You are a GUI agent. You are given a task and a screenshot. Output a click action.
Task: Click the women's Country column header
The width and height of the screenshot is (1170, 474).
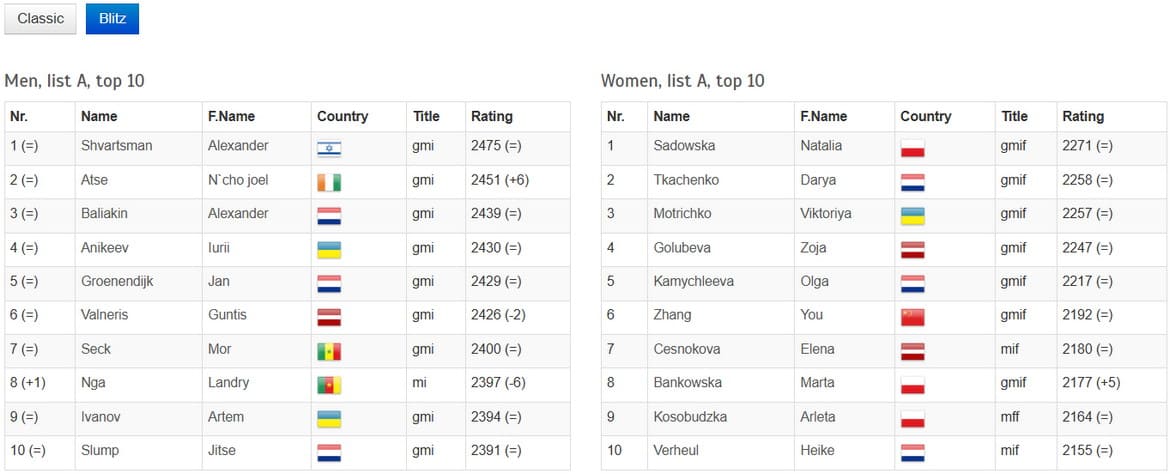925,116
